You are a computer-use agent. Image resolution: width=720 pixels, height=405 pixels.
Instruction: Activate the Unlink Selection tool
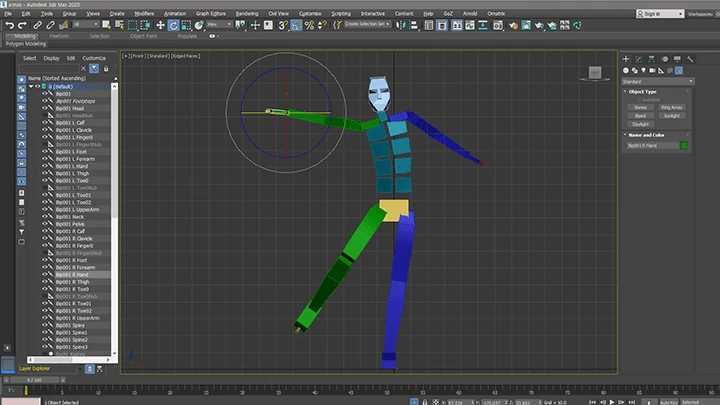tap(51, 25)
